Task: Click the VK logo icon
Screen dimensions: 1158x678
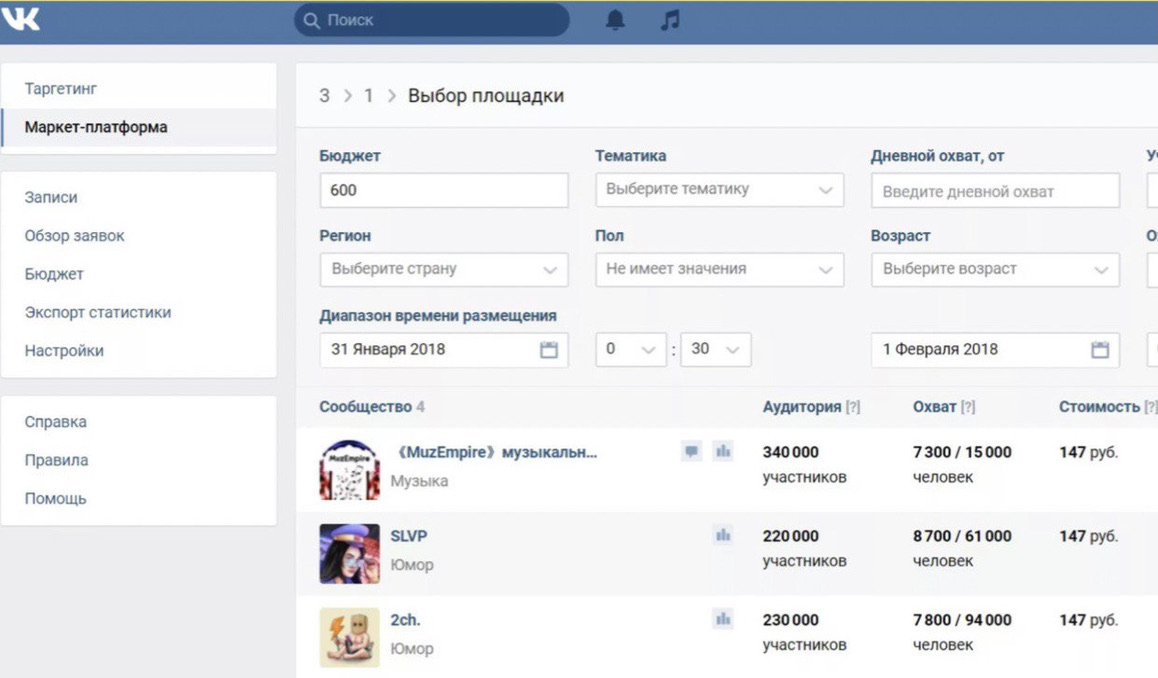Action: tap(21, 18)
